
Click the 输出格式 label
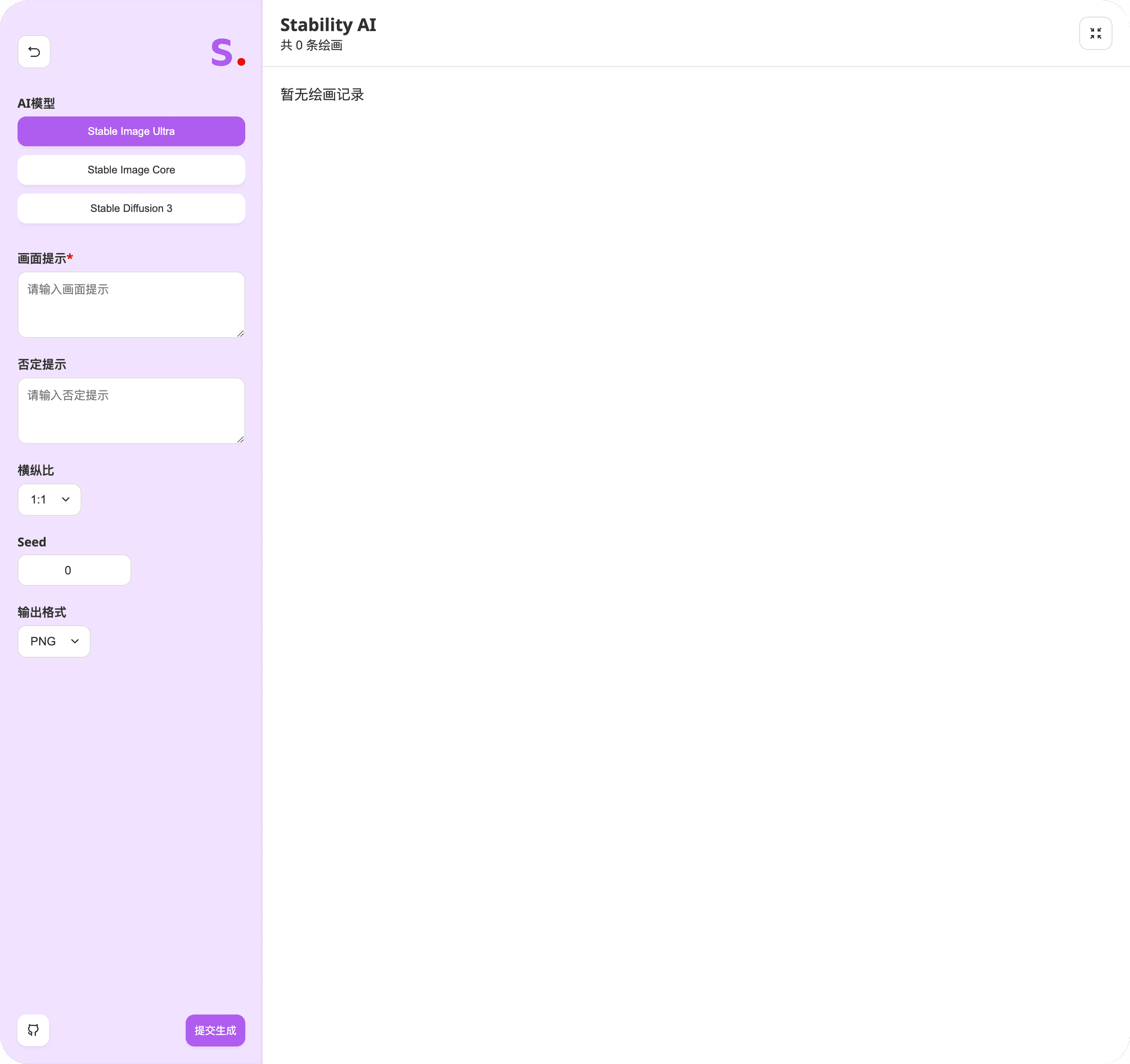pos(42,612)
